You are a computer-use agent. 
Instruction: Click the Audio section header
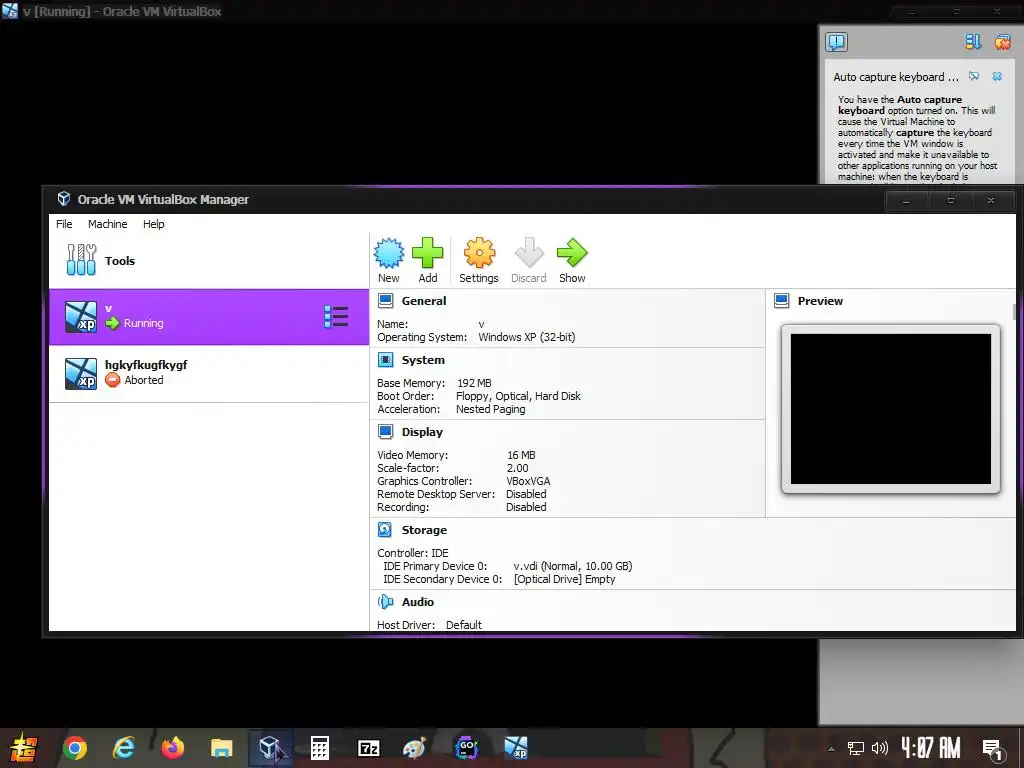coord(417,601)
